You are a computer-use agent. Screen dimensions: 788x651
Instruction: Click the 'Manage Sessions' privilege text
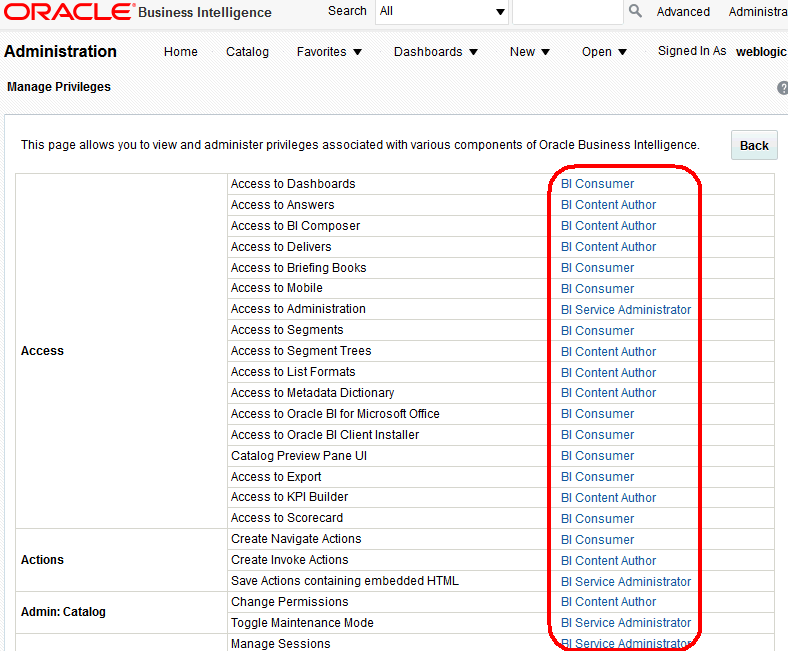[280, 644]
